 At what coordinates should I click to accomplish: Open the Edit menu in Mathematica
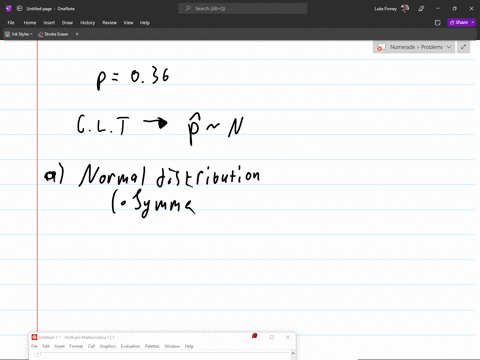(x=46, y=346)
